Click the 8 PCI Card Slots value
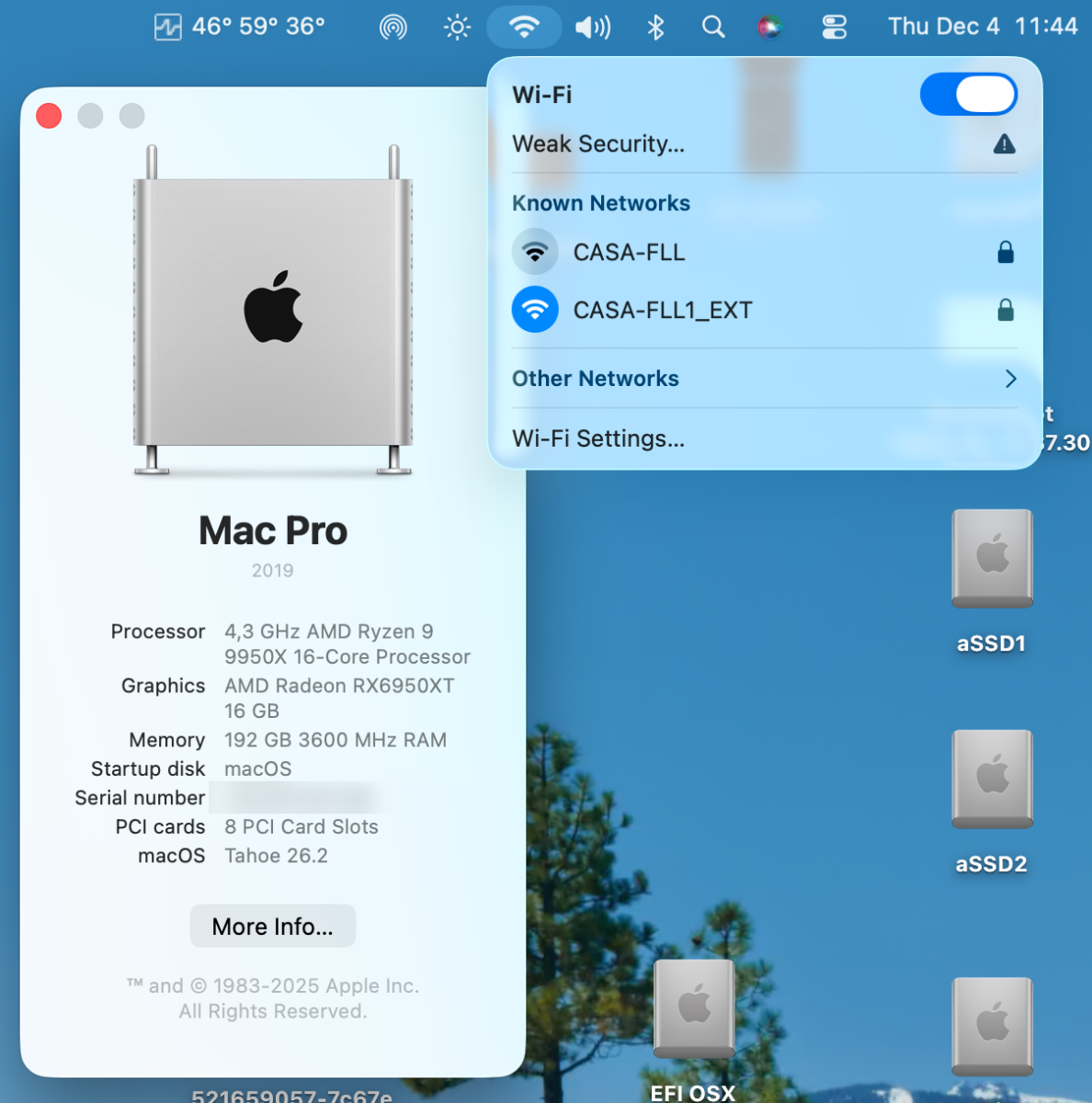The image size is (1092, 1103). point(301,826)
